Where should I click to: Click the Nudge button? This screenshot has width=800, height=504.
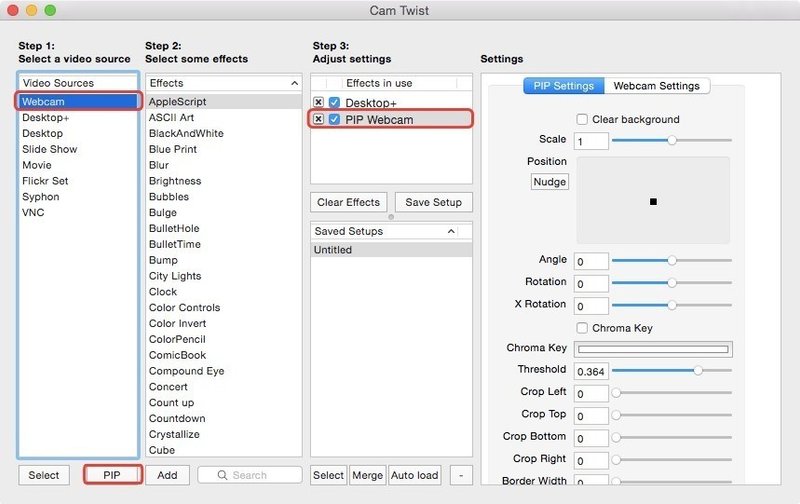click(x=549, y=182)
